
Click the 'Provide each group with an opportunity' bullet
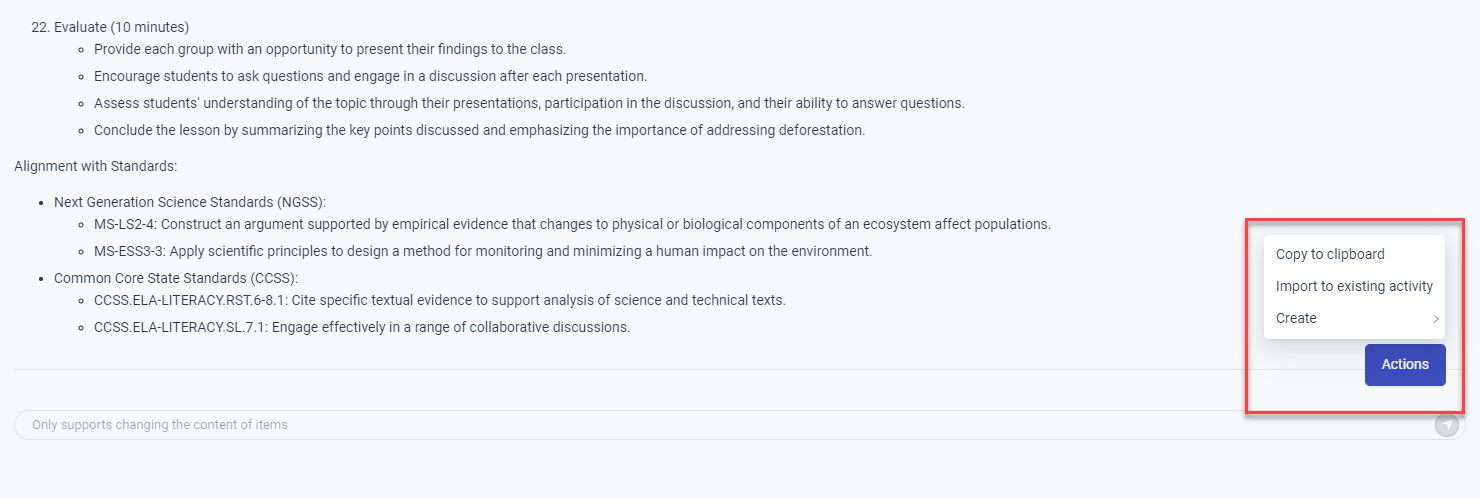point(330,49)
